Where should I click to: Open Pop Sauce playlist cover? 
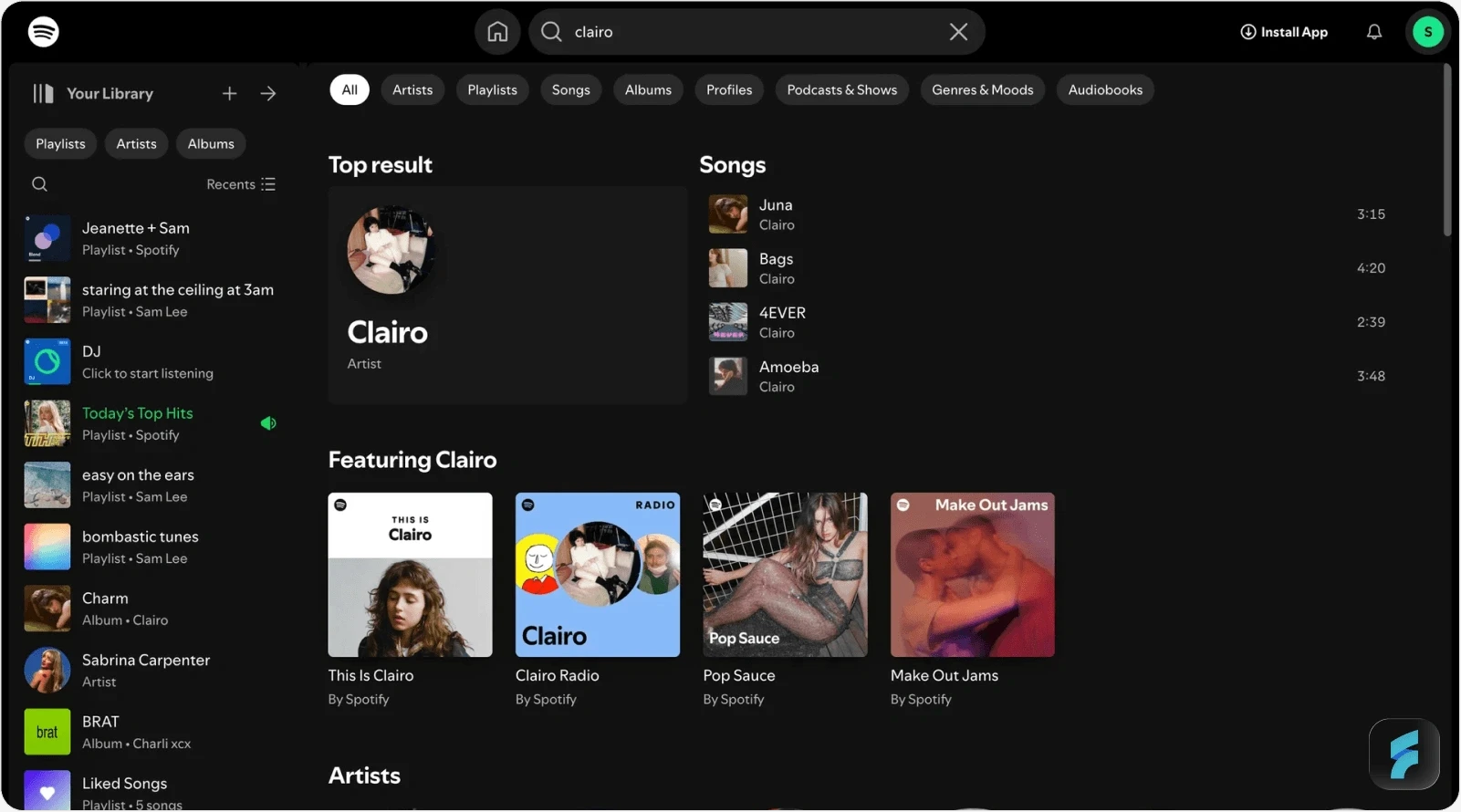pos(786,575)
